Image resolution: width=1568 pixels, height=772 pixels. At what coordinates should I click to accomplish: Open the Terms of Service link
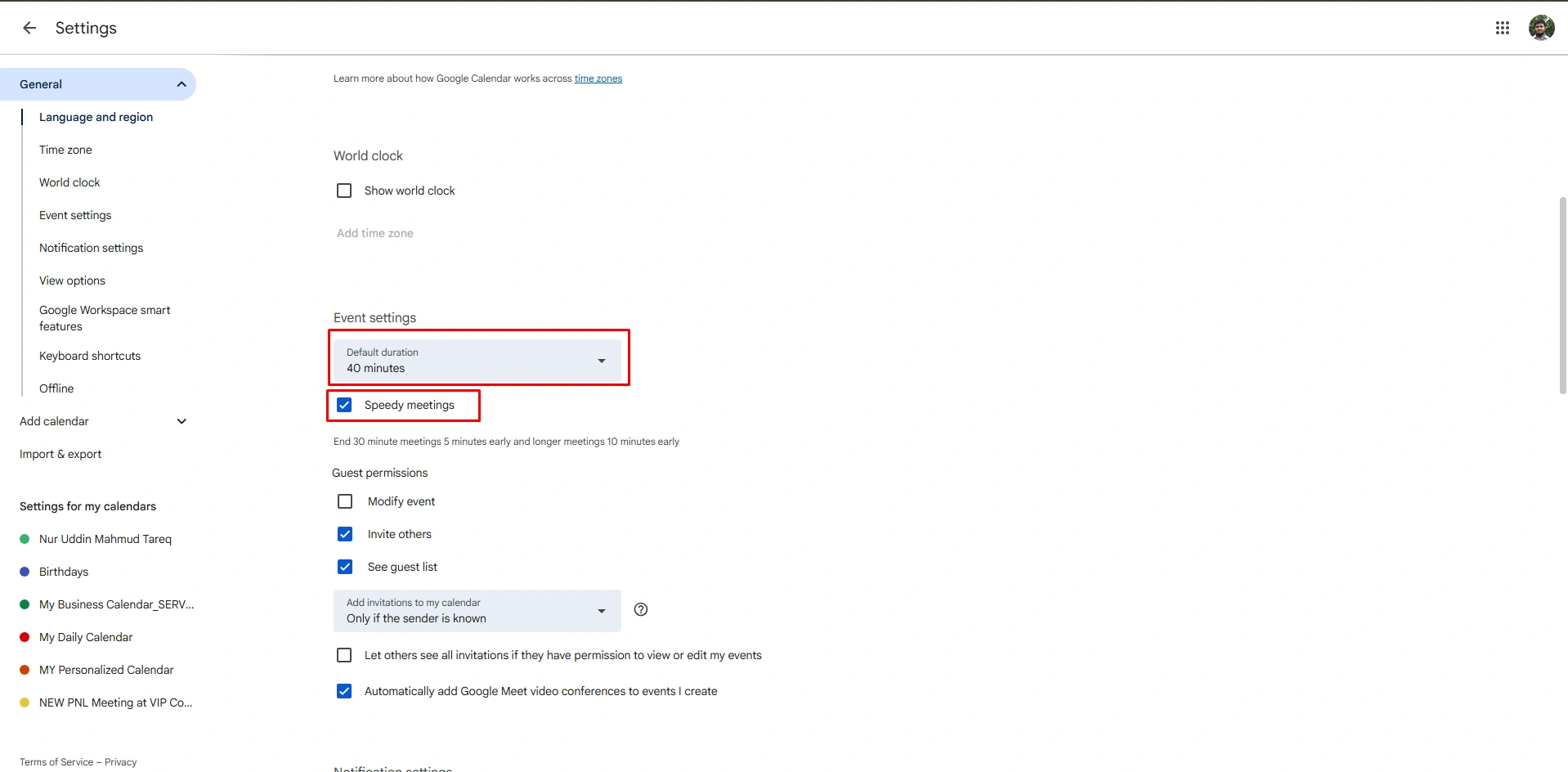pyautogui.click(x=56, y=762)
